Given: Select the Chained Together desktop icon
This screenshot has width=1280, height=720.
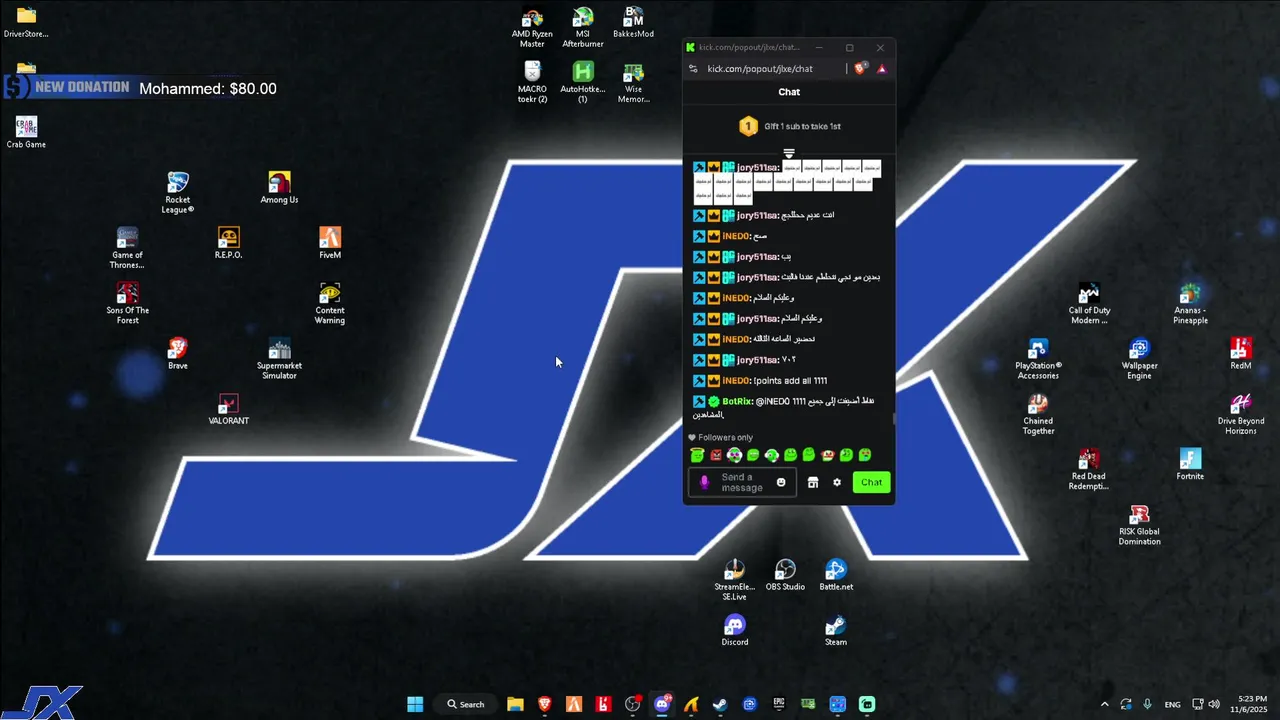Looking at the screenshot, I should tap(1038, 413).
